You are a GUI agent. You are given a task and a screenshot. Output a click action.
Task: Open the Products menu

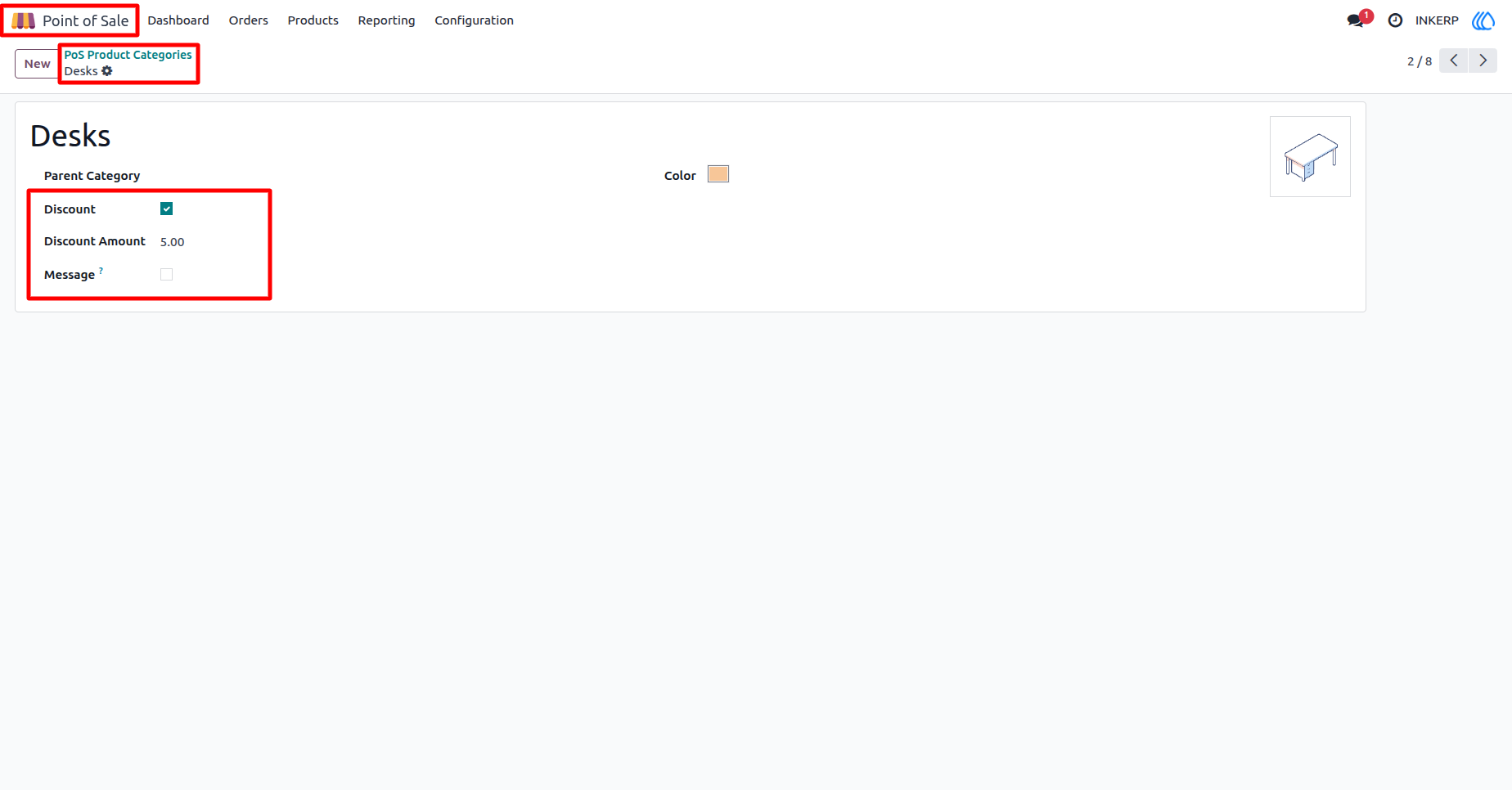pyautogui.click(x=313, y=20)
